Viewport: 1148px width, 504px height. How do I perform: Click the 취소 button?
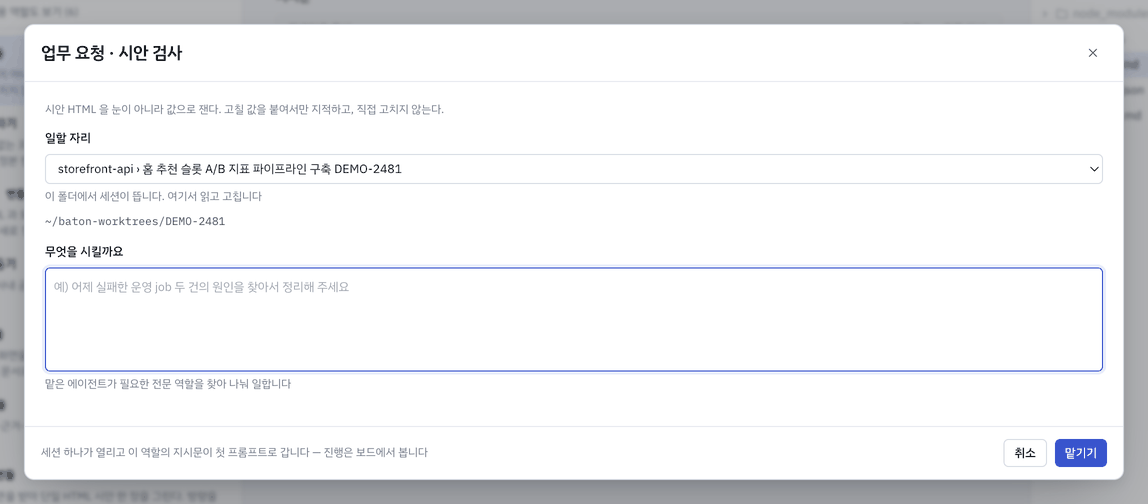(x=1024, y=453)
